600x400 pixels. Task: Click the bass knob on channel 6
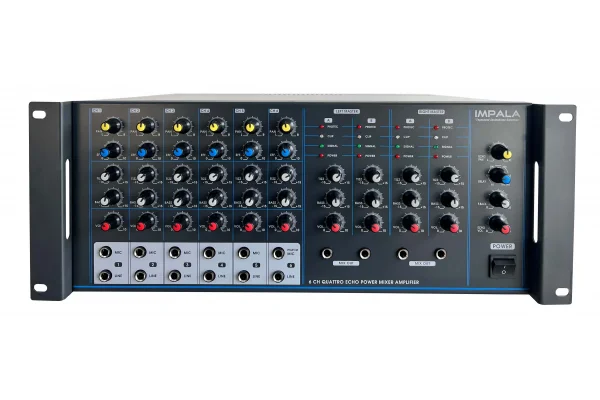[x=286, y=198]
